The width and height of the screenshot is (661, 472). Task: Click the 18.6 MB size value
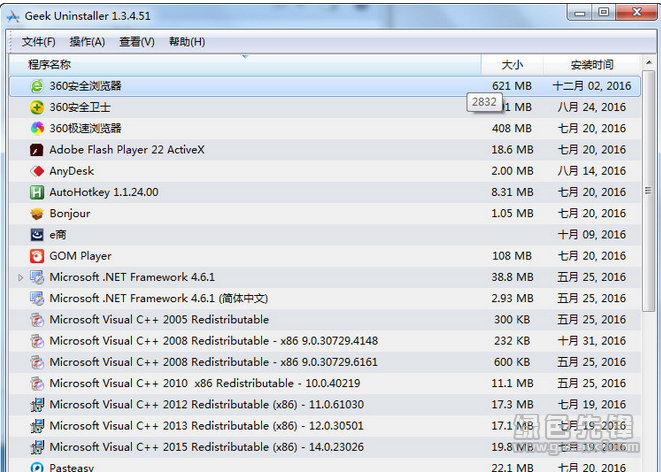coord(512,150)
